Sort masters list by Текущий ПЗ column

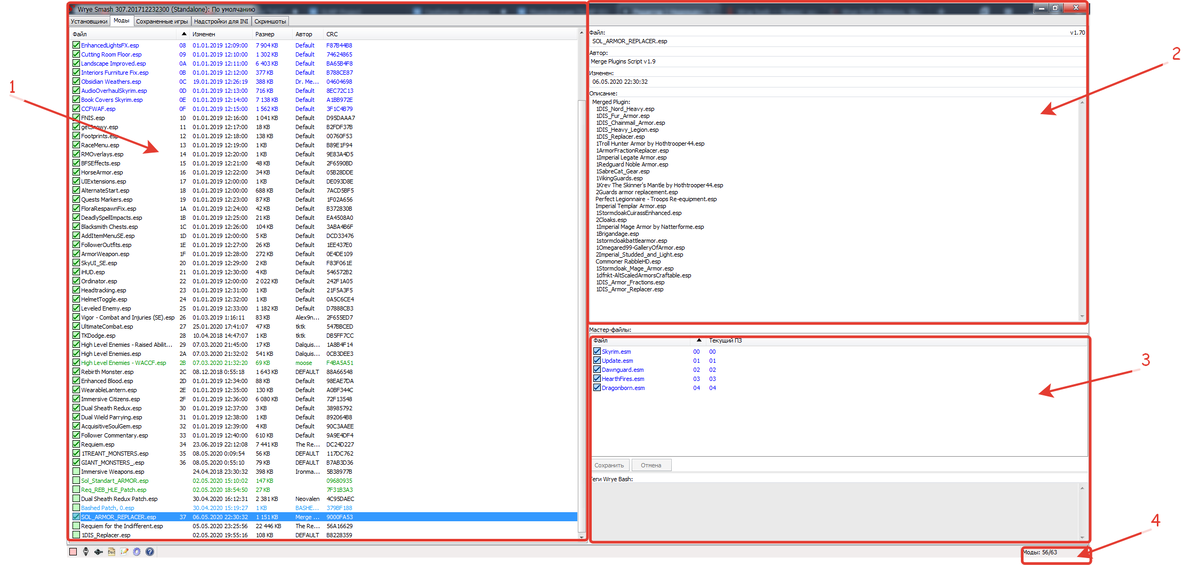pos(724,341)
